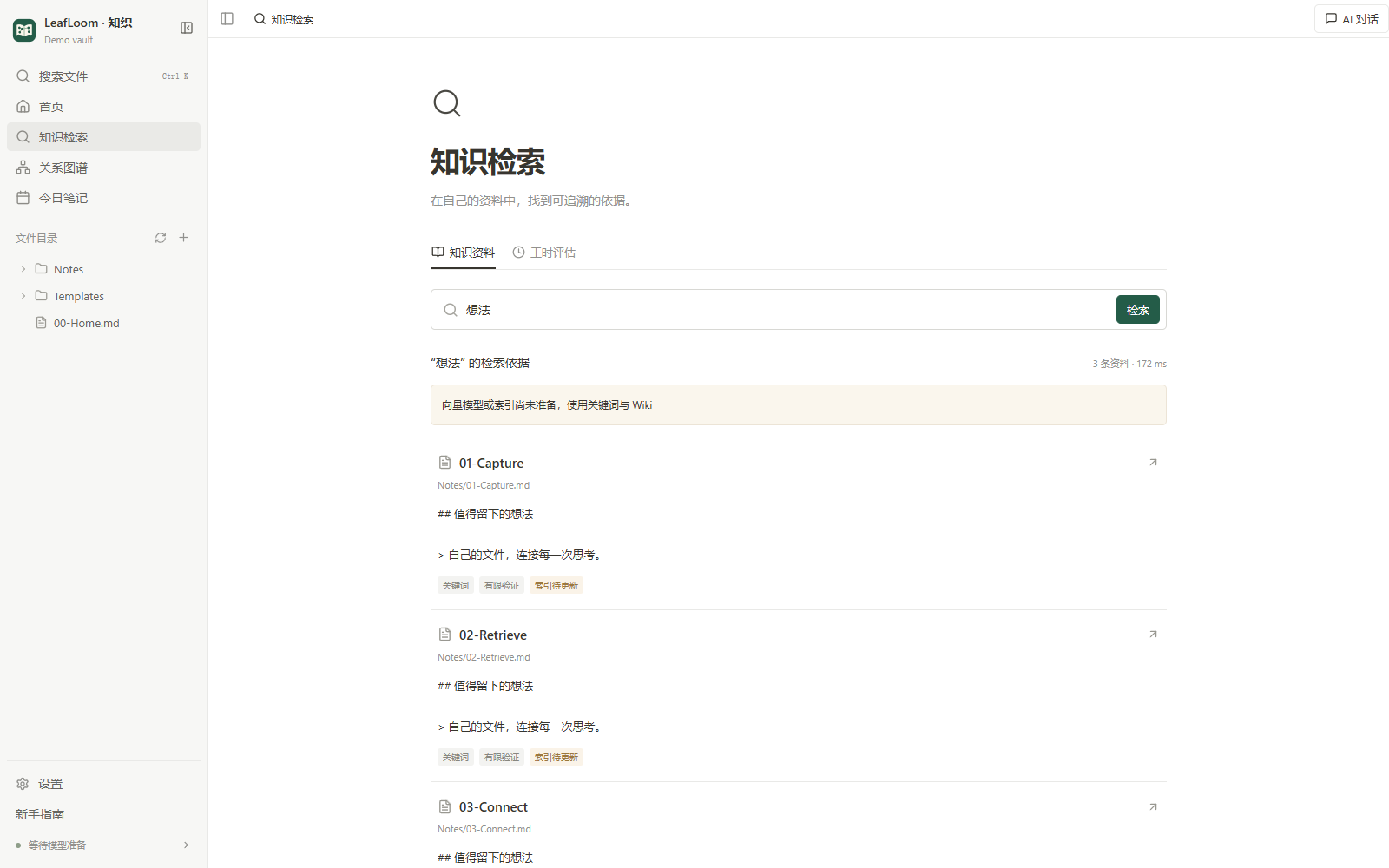1389x868 pixels.
Task: Click the 02-Retrieve document icon
Action: [445, 635]
